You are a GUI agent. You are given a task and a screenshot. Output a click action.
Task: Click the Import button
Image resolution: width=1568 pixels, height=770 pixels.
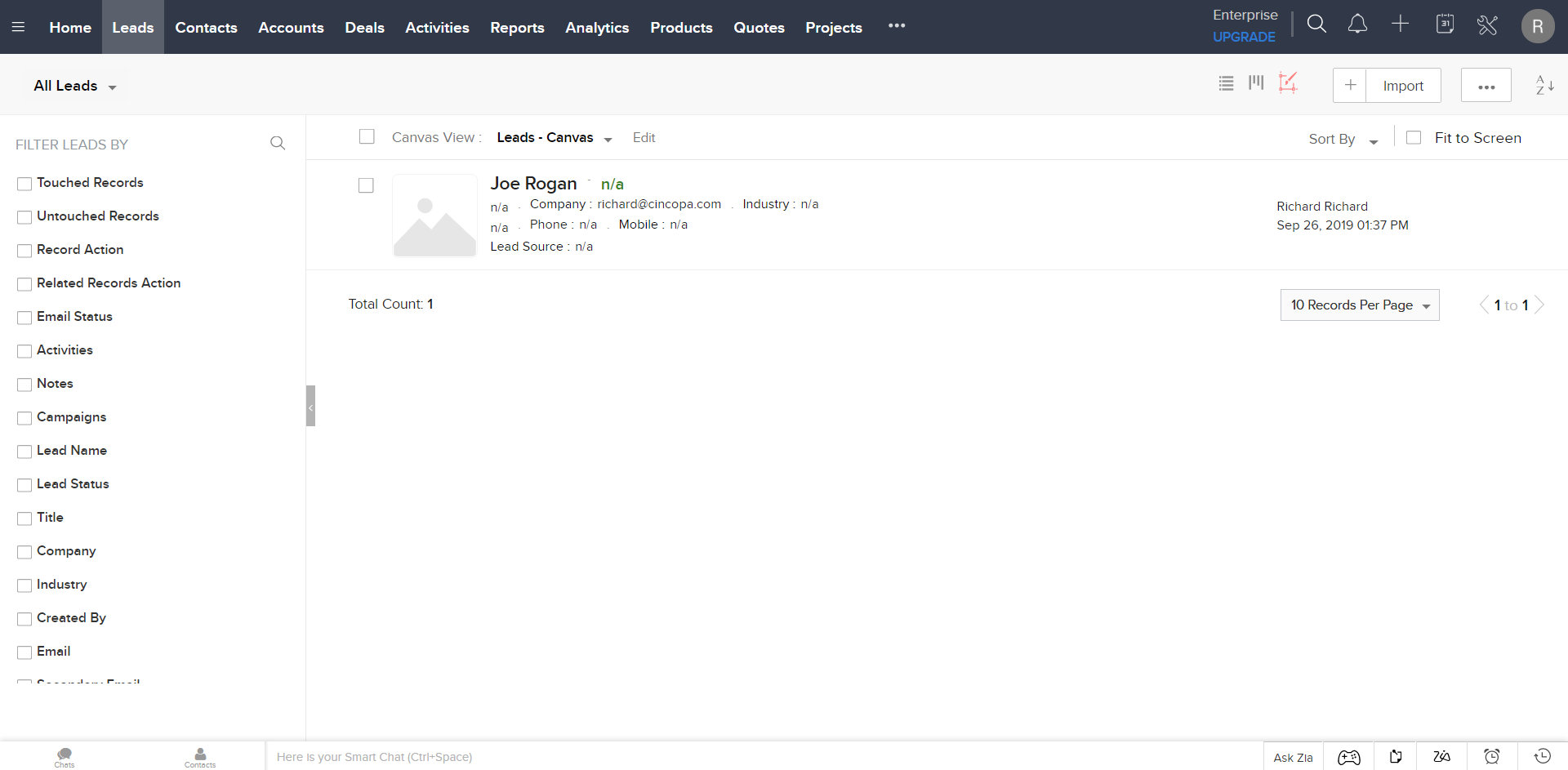click(x=1403, y=86)
